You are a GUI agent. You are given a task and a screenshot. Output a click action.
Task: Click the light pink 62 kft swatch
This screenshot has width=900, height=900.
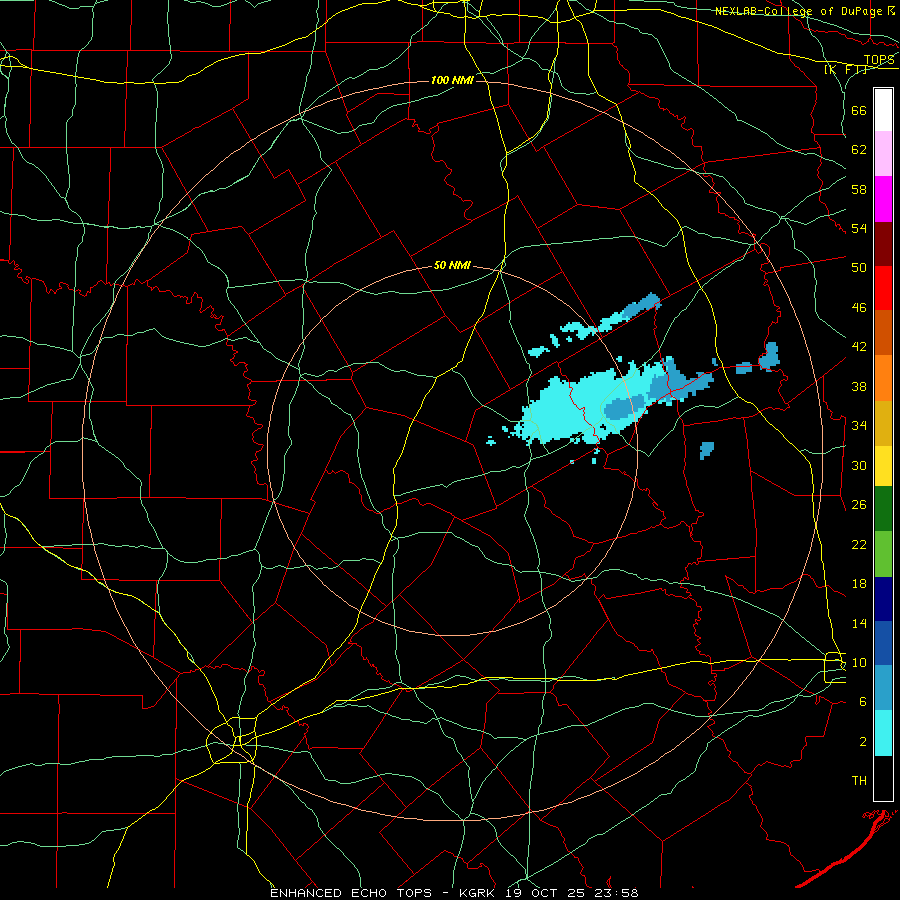pos(883,153)
